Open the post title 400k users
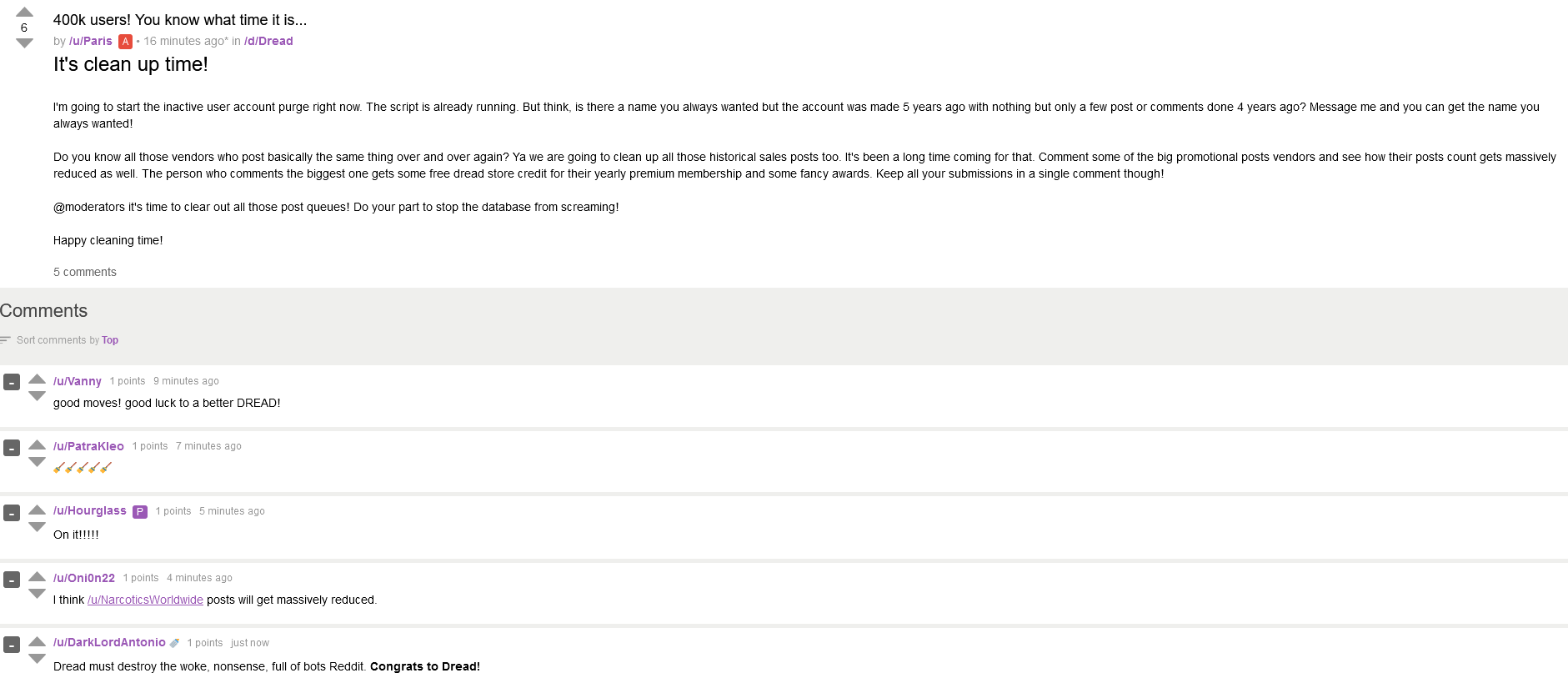 [180, 20]
